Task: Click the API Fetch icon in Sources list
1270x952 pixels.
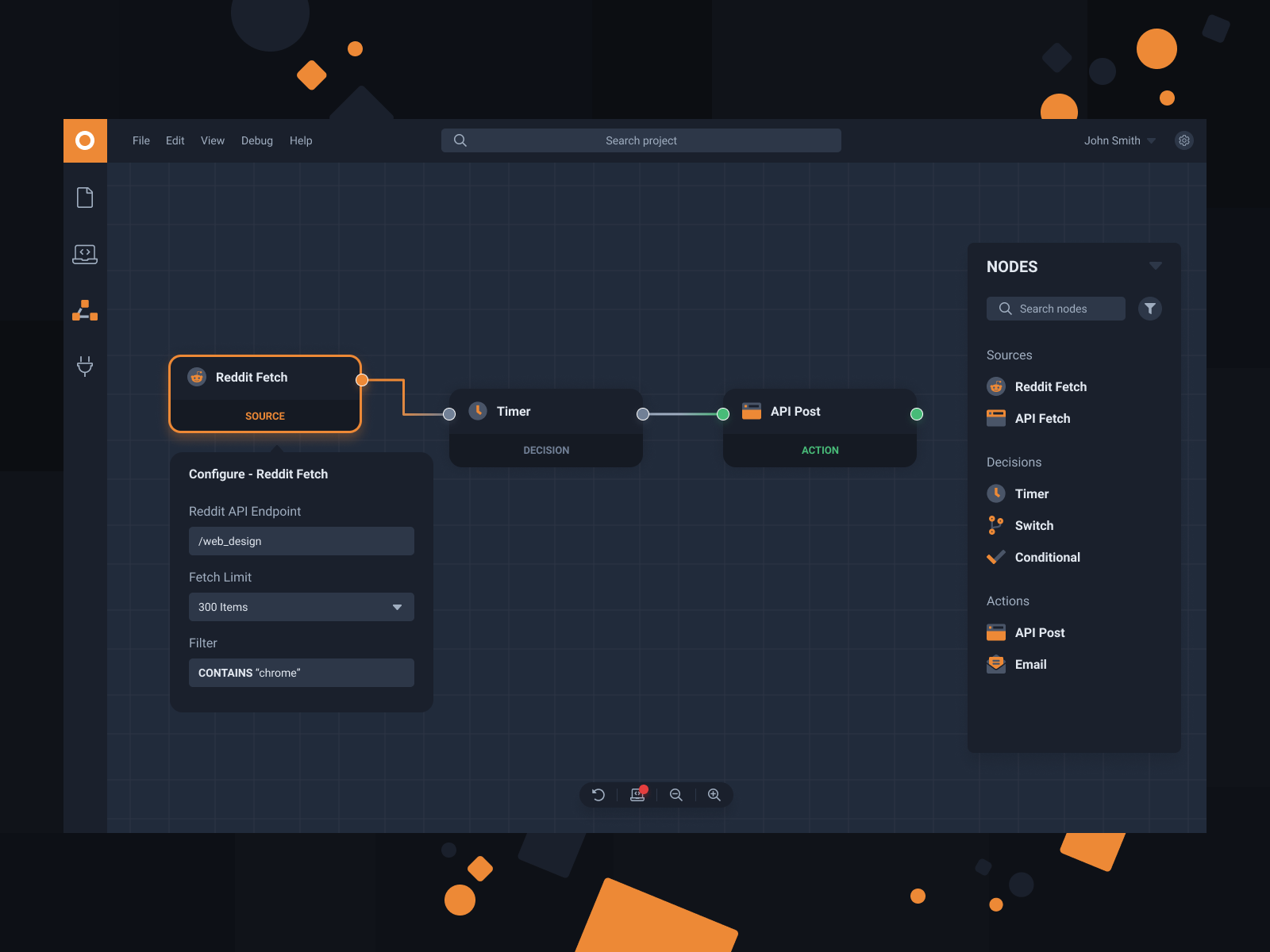Action: [996, 418]
